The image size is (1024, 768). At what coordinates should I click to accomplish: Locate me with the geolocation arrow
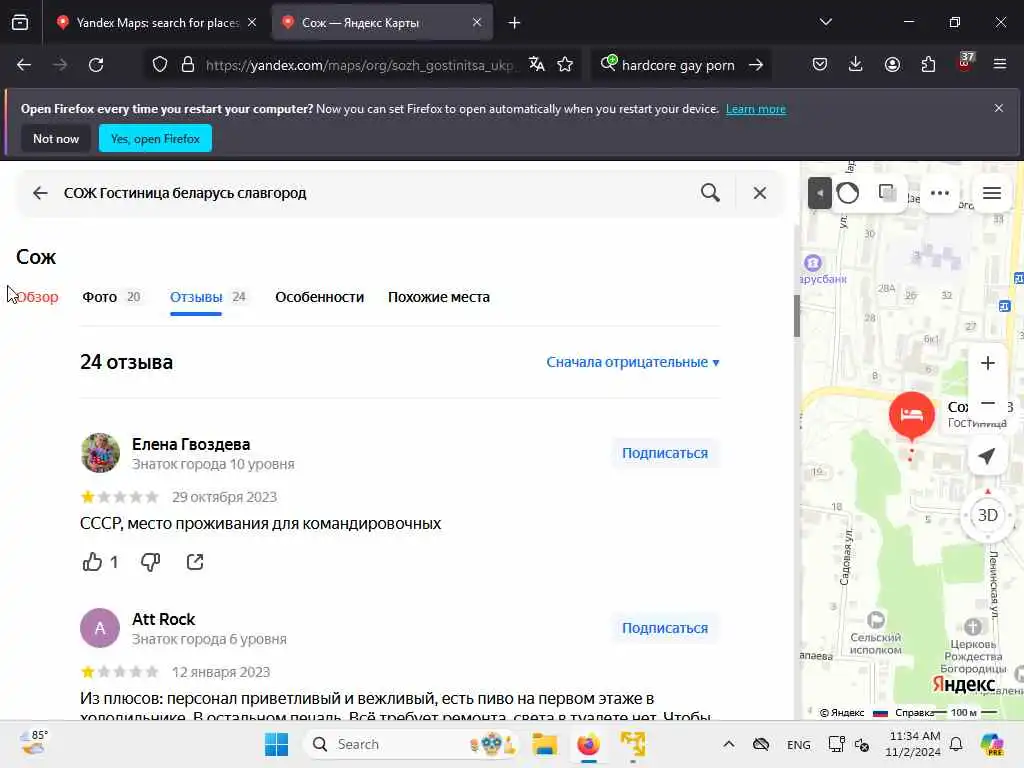(987, 456)
